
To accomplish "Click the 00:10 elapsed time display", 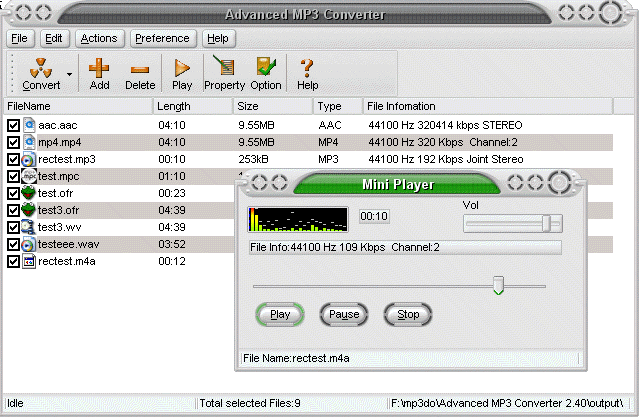I will coord(374,216).
